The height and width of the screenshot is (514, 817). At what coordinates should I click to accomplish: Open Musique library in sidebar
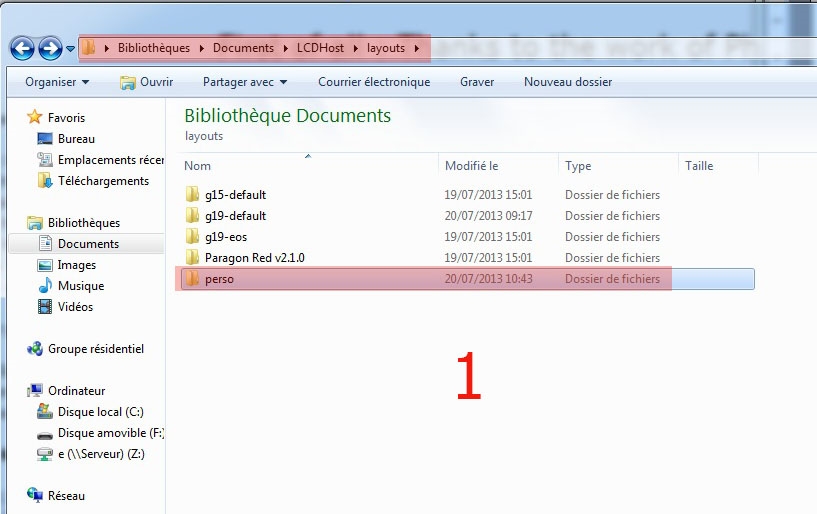coord(81,286)
